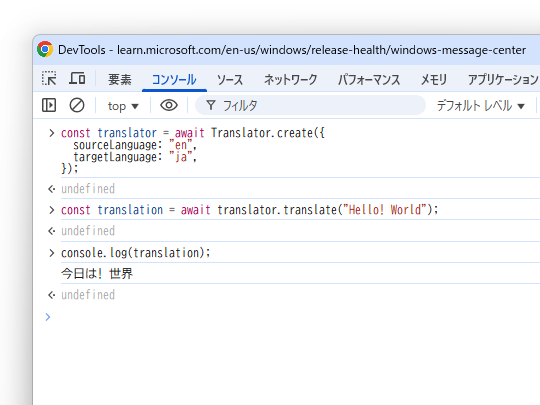The image size is (540, 405).
Task: Click the sourceLanguage: "en" line
Action: point(135,145)
